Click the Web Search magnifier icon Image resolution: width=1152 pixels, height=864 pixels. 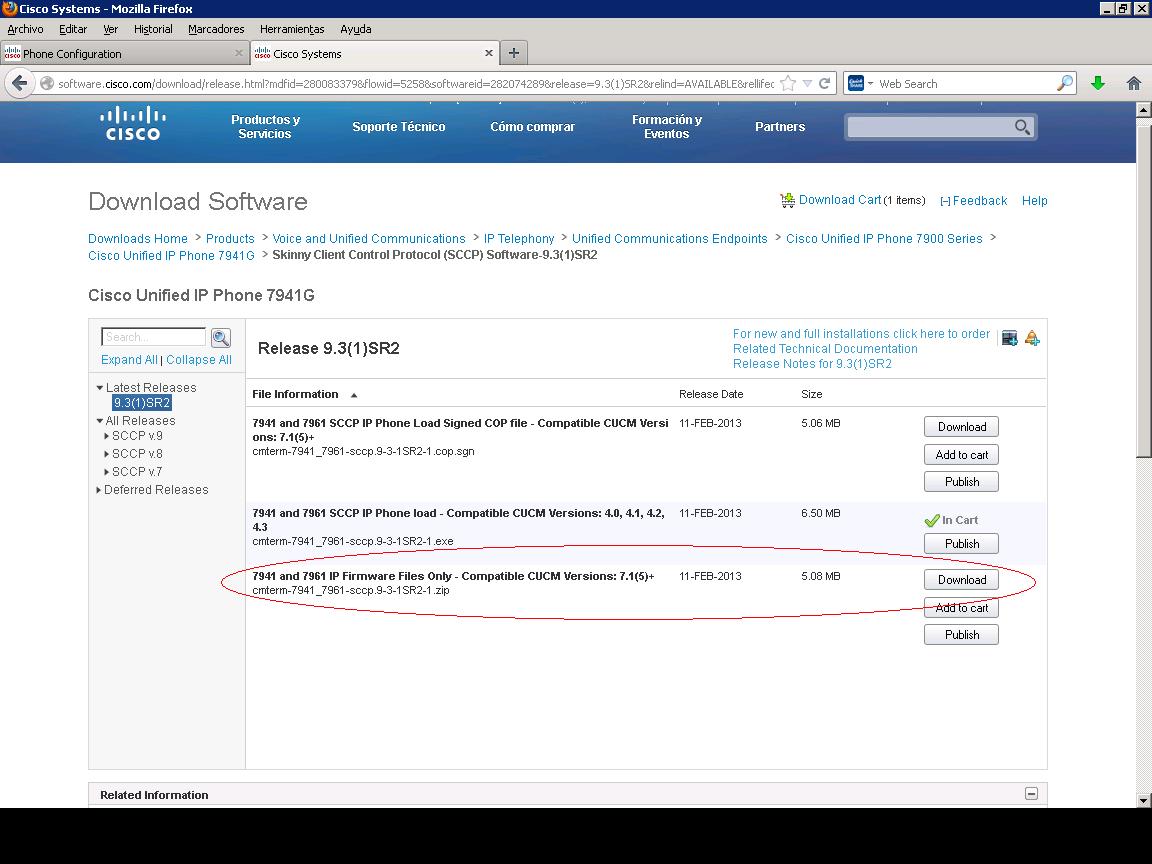[x=1065, y=83]
